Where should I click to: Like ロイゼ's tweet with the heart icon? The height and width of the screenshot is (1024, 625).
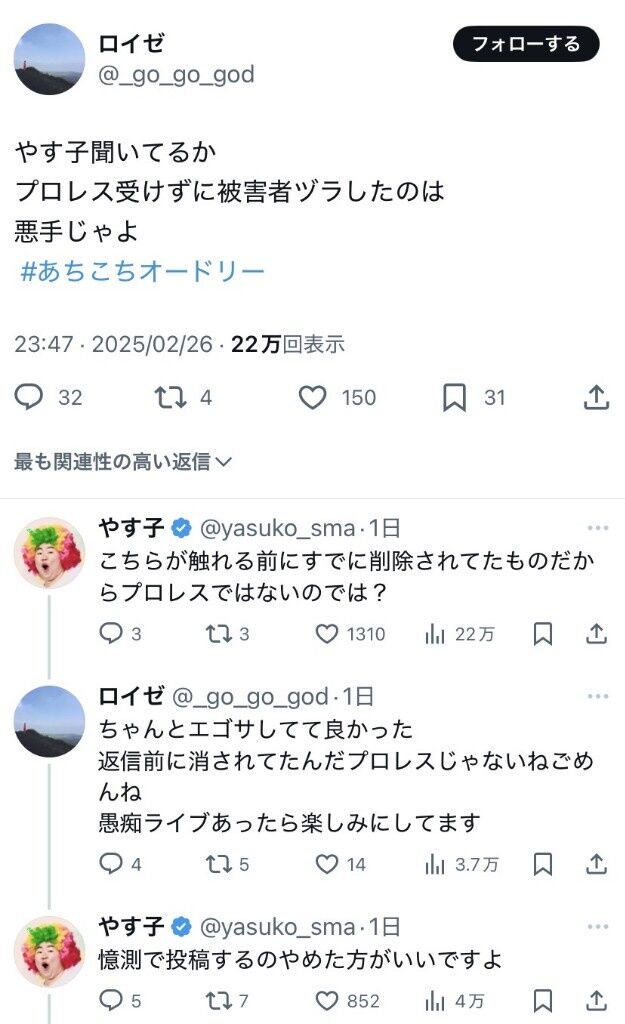click(x=312, y=398)
